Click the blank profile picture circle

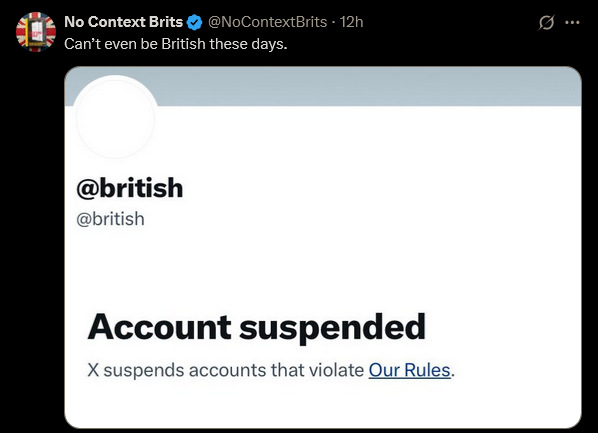(x=115, y=118)
